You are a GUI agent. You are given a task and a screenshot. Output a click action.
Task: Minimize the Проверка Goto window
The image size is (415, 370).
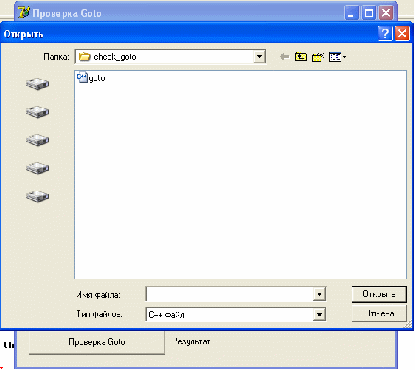click(351, 13)
